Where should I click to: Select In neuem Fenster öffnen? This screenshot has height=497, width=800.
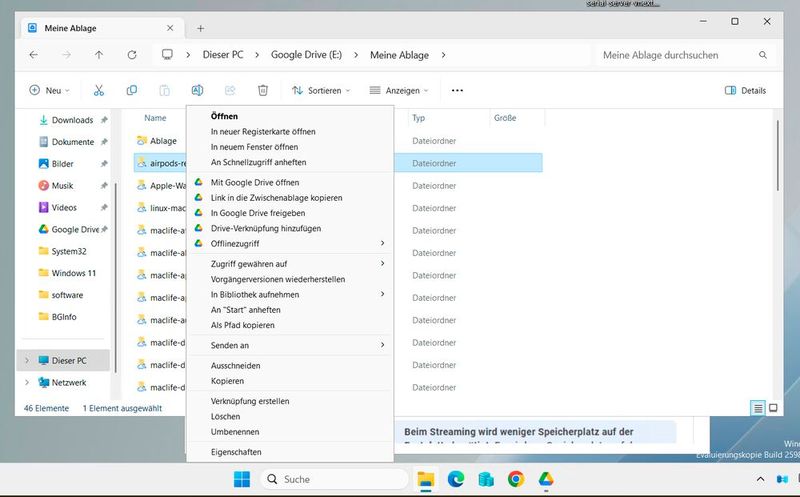(x=290, y=147)
